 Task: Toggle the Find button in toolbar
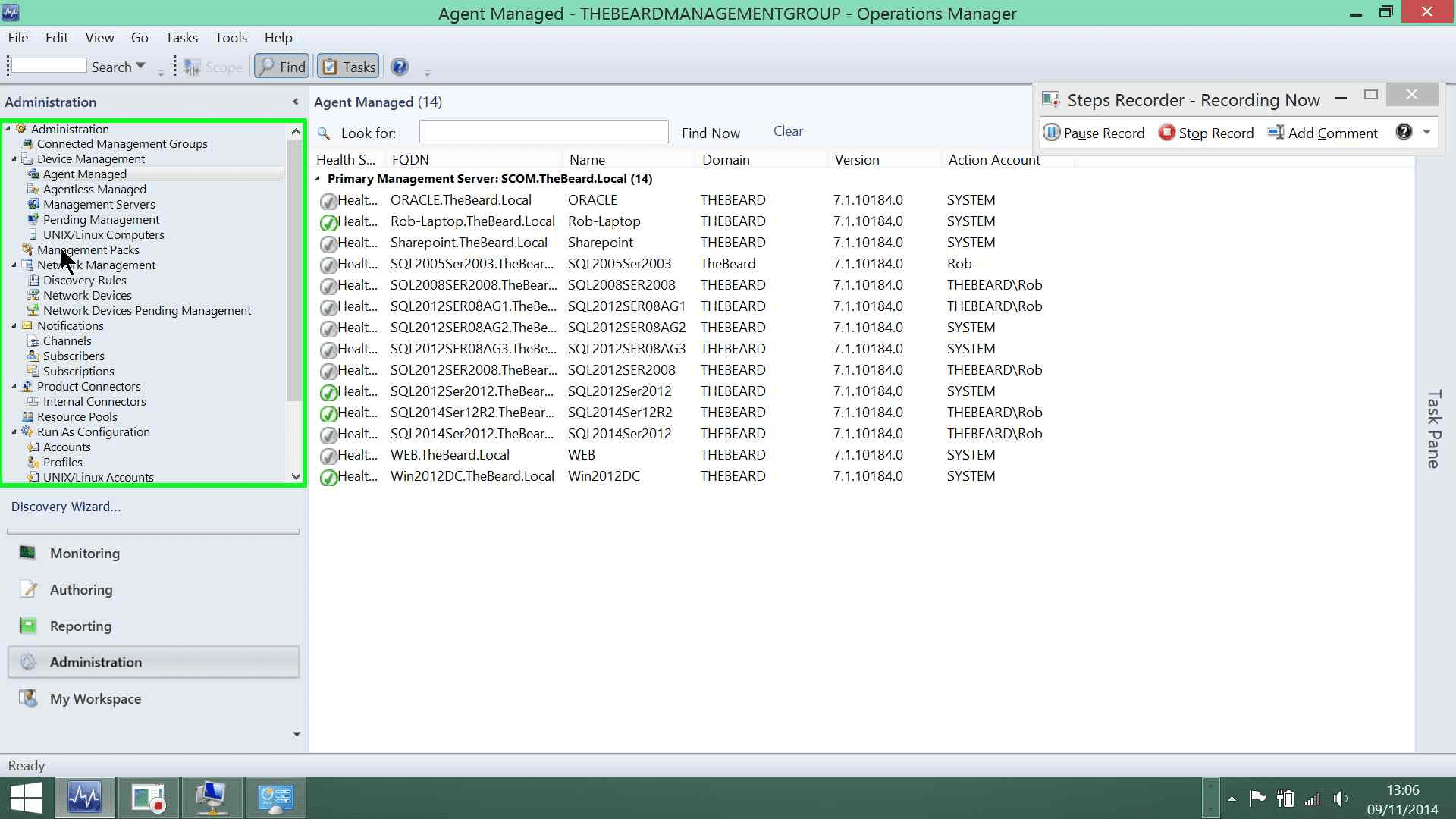click(x=281, y=67)
